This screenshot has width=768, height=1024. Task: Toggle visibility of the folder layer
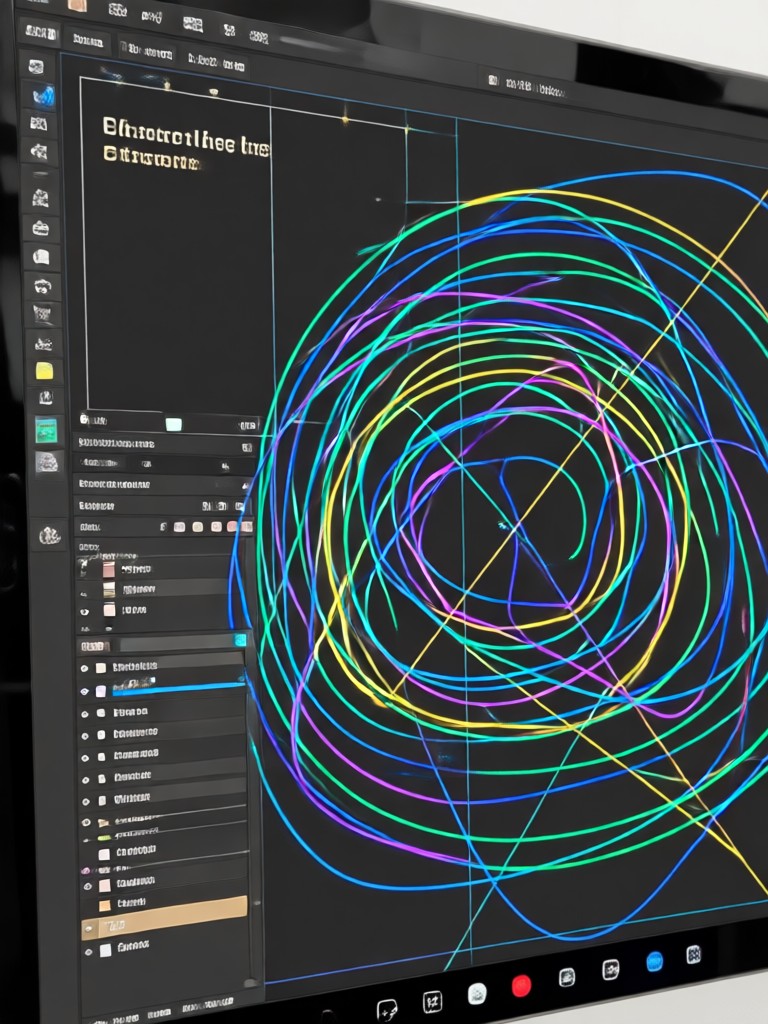[x=86, y=822]
